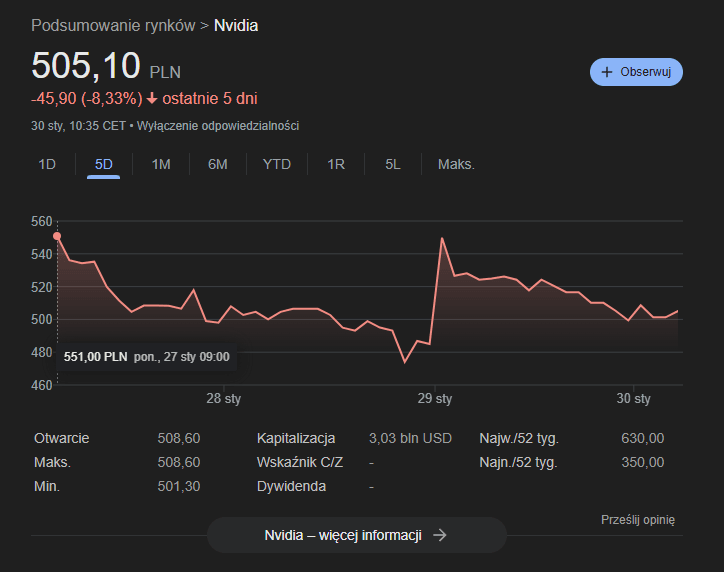Display the Maks. full history range

coord(456,164)
